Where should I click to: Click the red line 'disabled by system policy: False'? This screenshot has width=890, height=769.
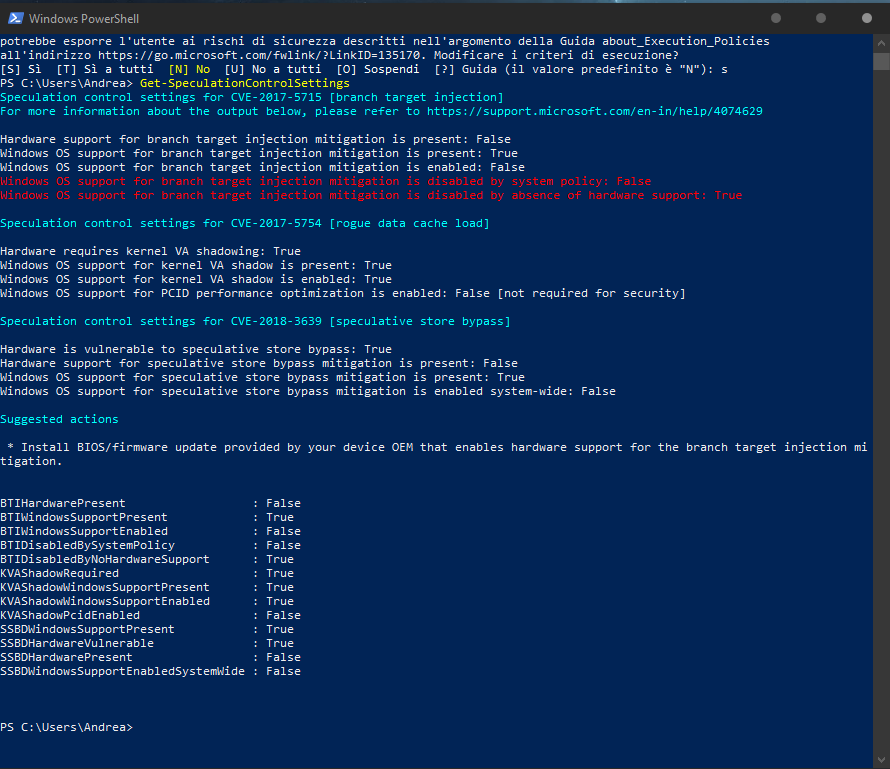pos(325,181)
